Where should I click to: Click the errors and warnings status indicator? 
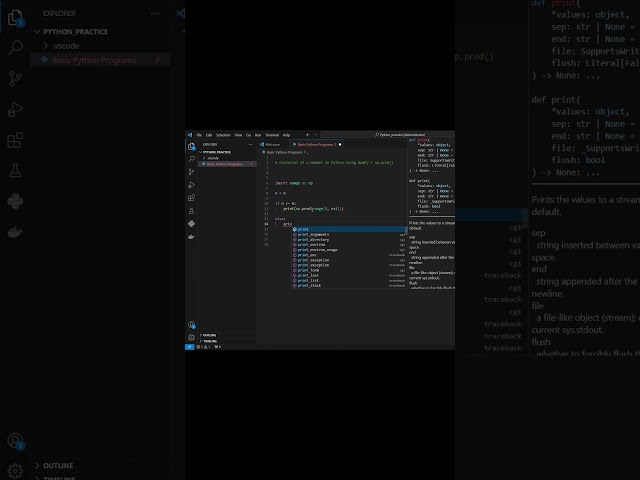(203, 347)
